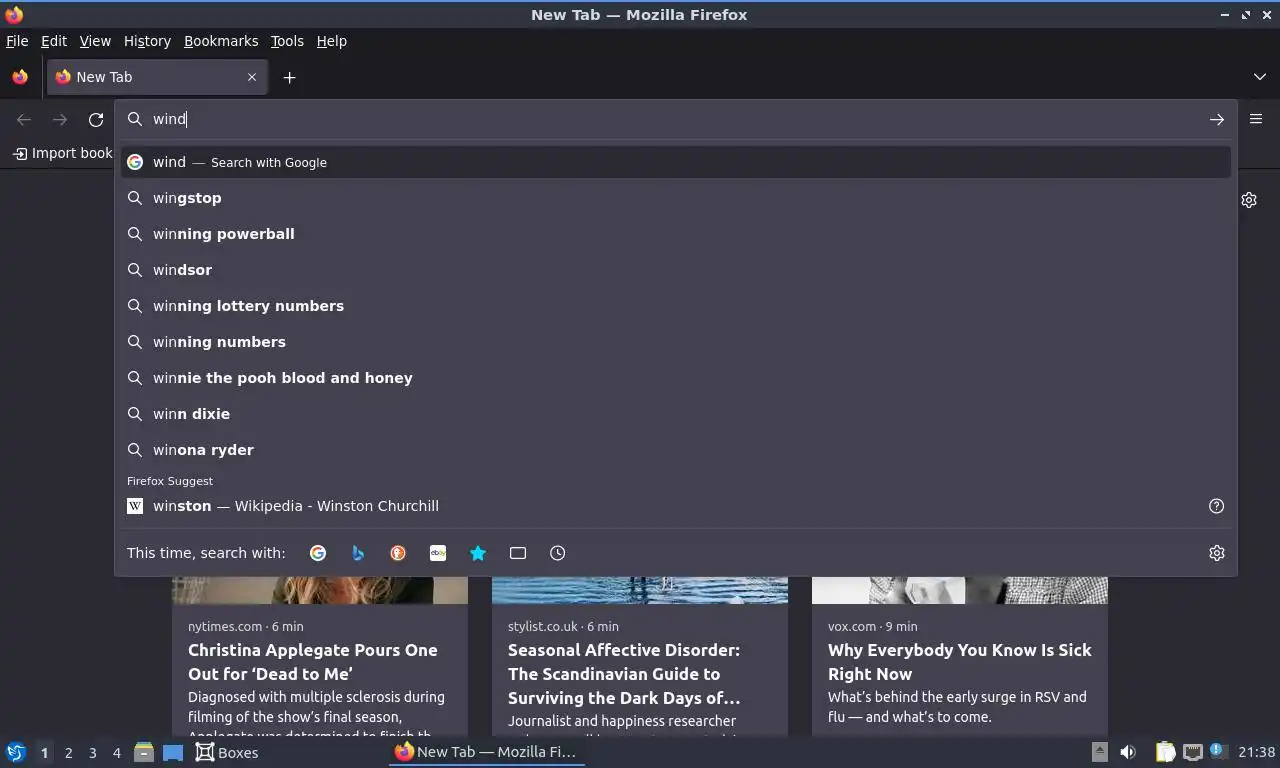
Task: Choose the 'winona ryder' suggestion
Action: [x=676, y=450]
